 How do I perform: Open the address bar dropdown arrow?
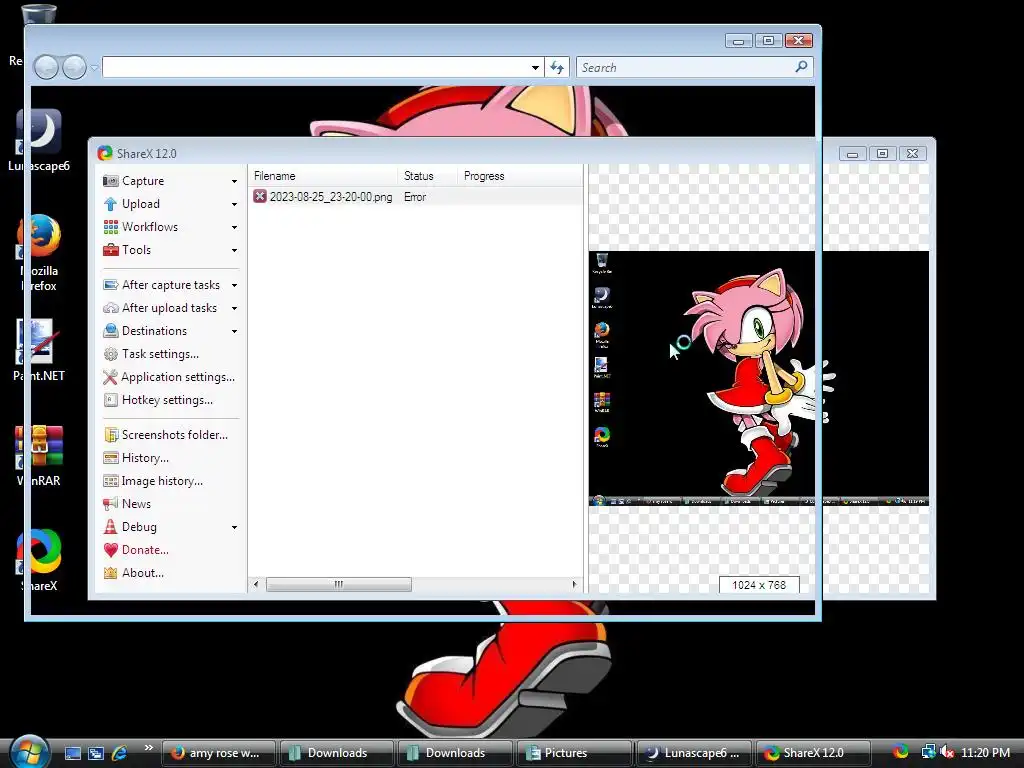pos(536,67)
